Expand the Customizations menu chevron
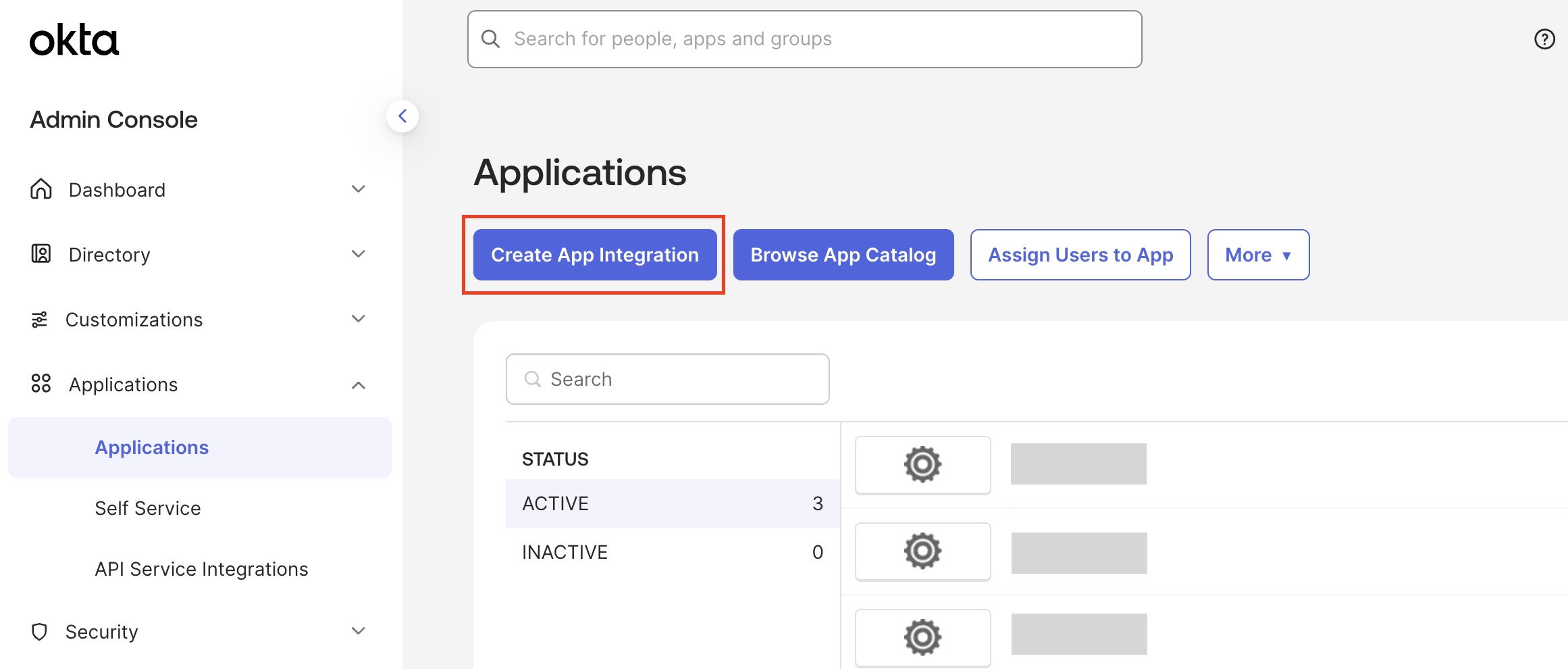This screenshot has width=1568, height=669. tap(359, 319)
